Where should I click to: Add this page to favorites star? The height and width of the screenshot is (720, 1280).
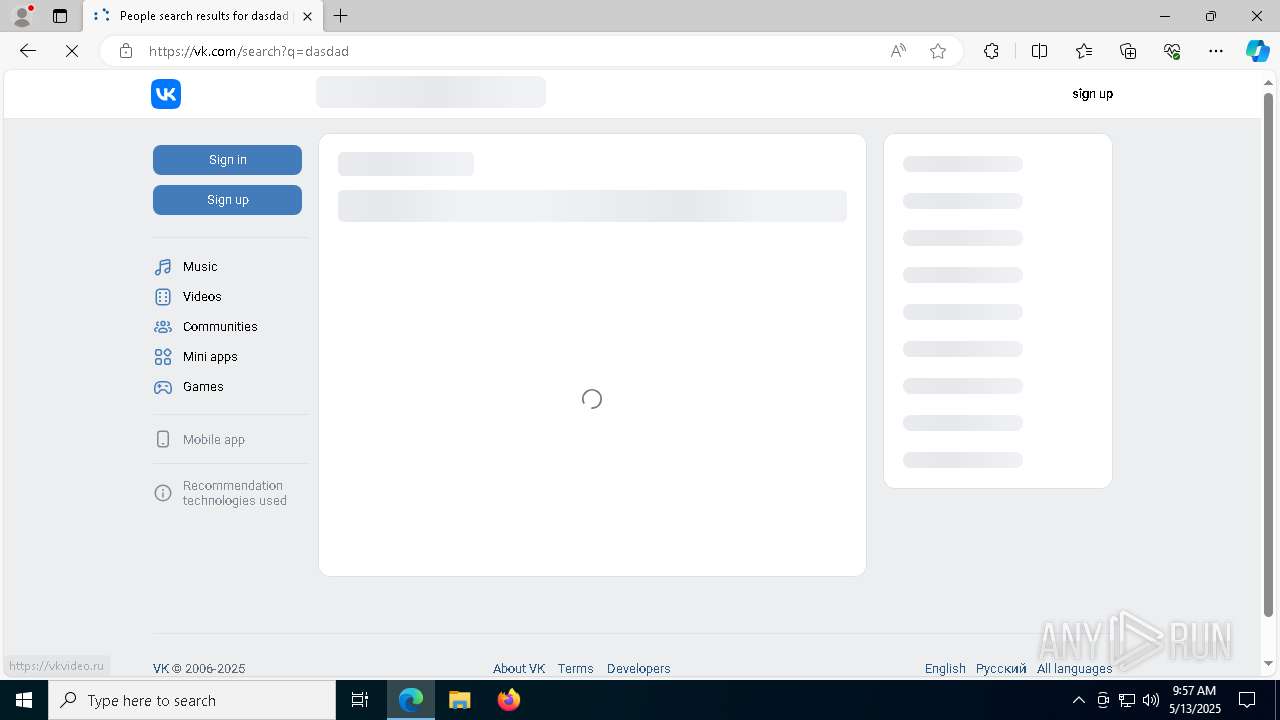938,51
